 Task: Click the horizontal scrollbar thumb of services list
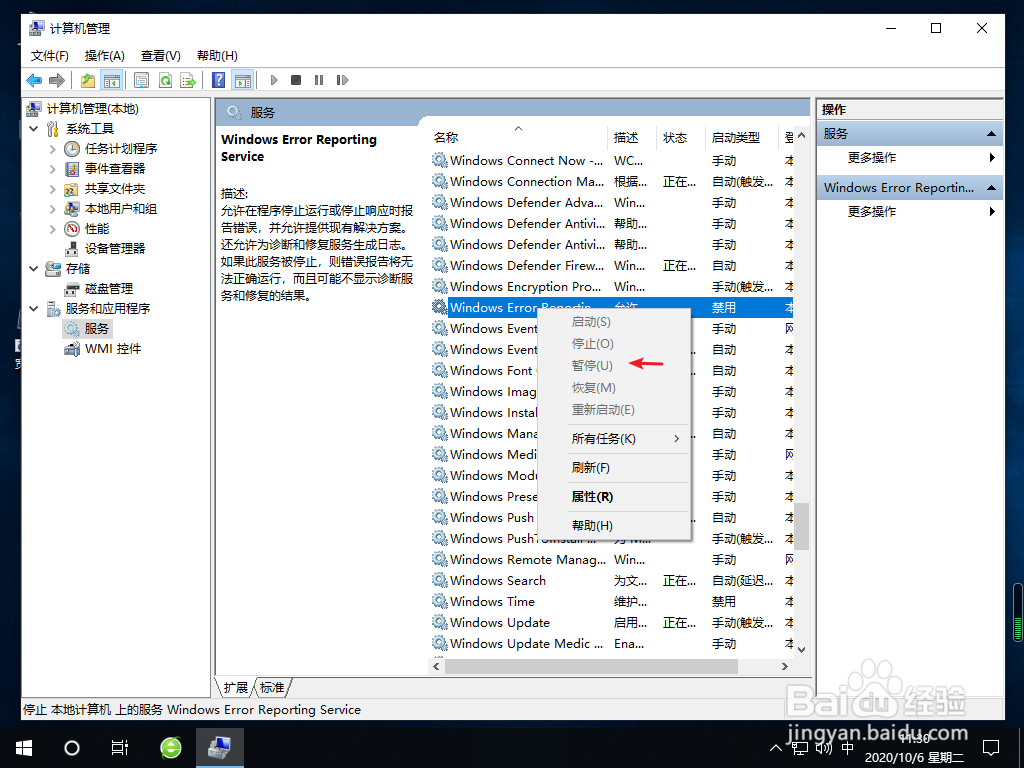(x=591, y=666)
